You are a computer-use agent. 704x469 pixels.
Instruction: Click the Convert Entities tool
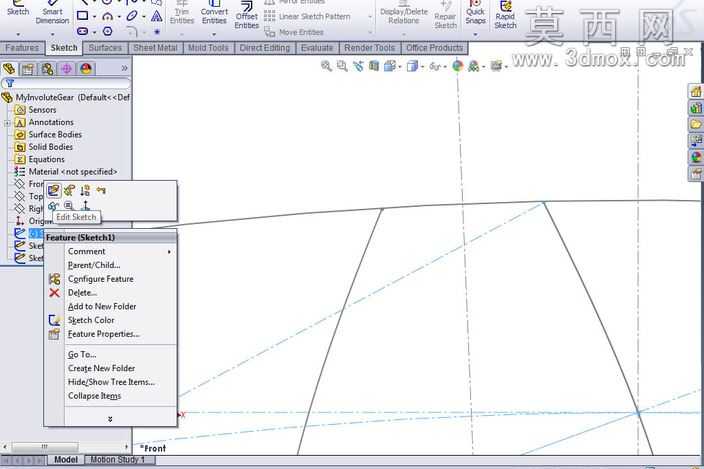214,13
